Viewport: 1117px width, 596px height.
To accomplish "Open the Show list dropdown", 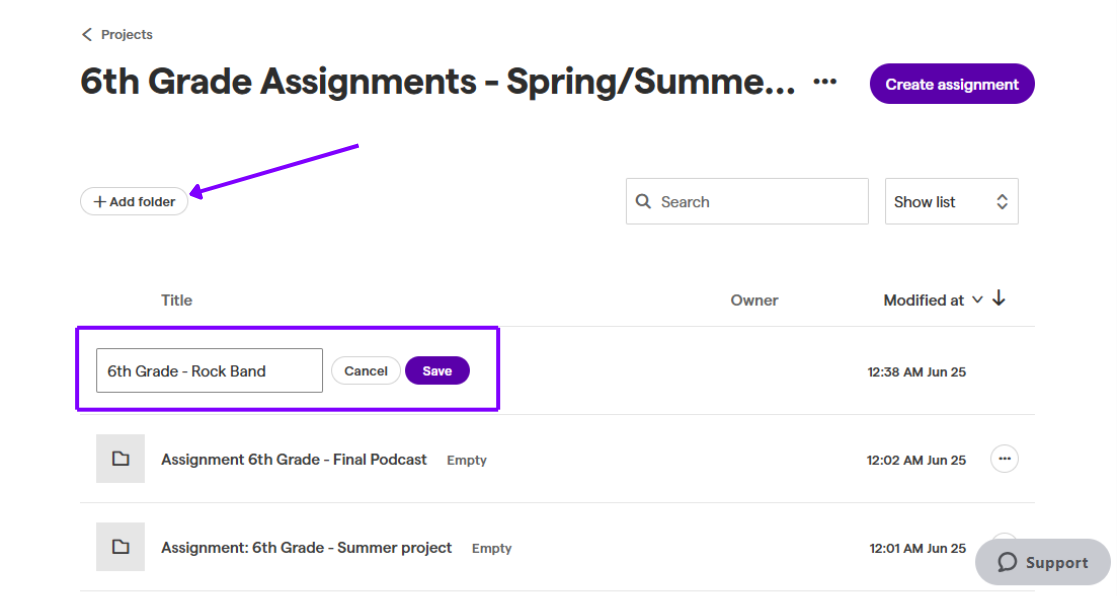I will (951, 202).
